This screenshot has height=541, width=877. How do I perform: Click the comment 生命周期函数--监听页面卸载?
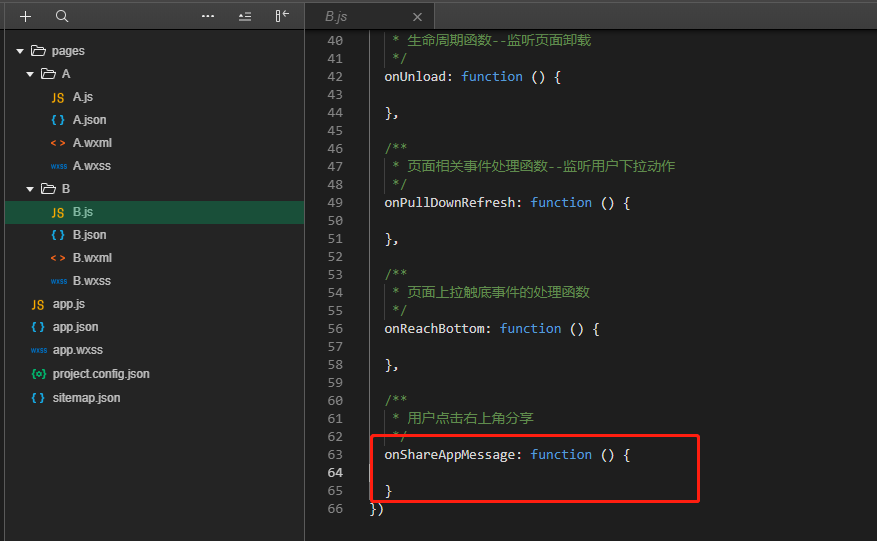point(499,40)
